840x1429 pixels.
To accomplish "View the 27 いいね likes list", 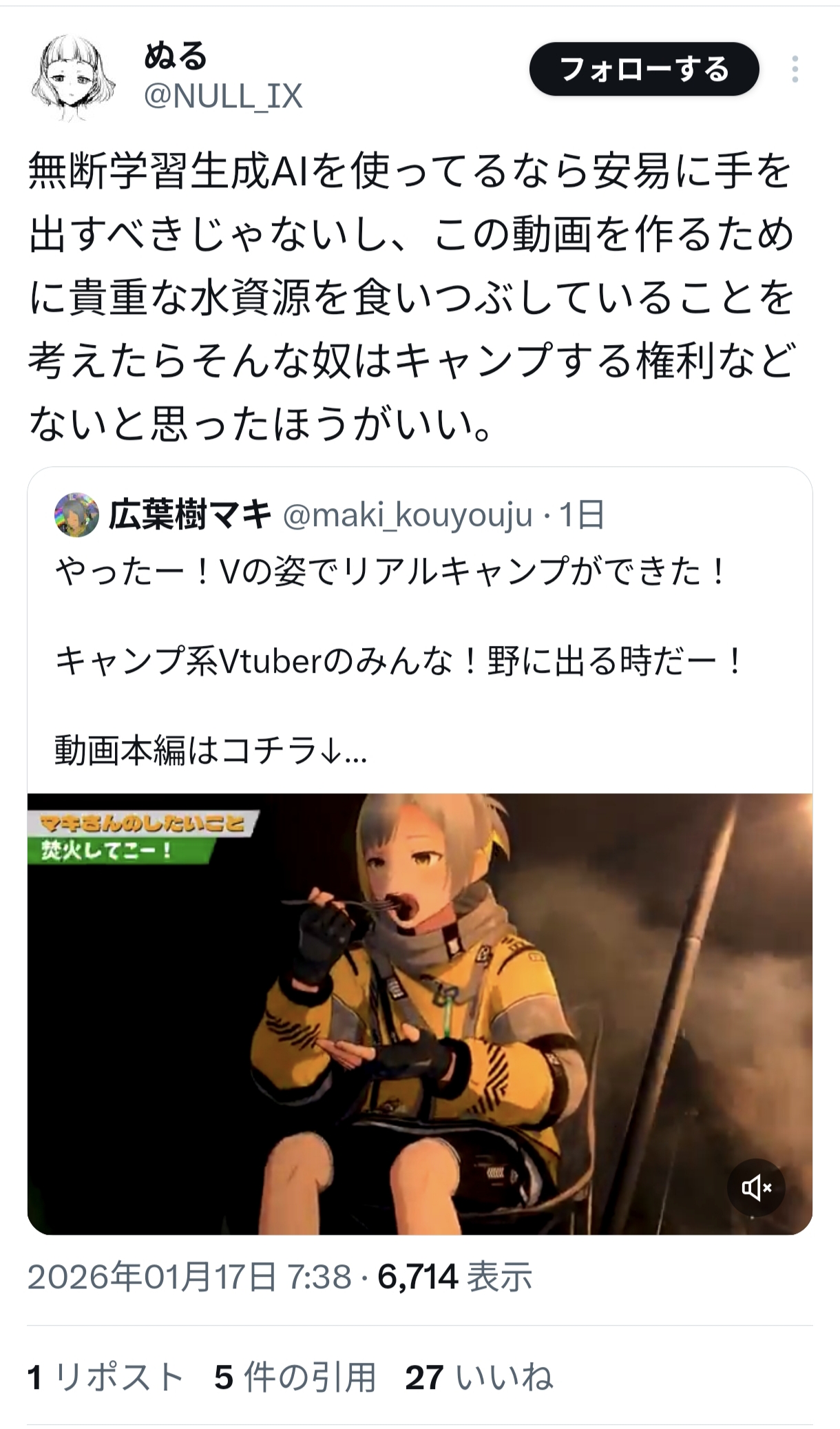I will [479, 1377].
